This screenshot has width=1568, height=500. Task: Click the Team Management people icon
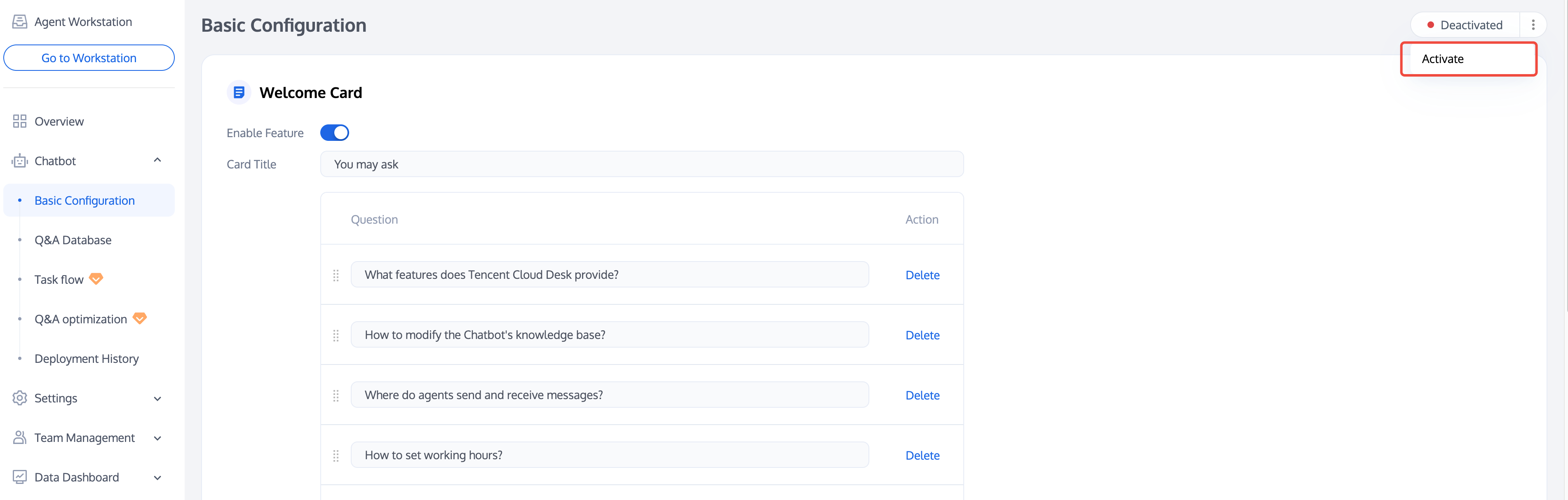(x=19, y=437)
